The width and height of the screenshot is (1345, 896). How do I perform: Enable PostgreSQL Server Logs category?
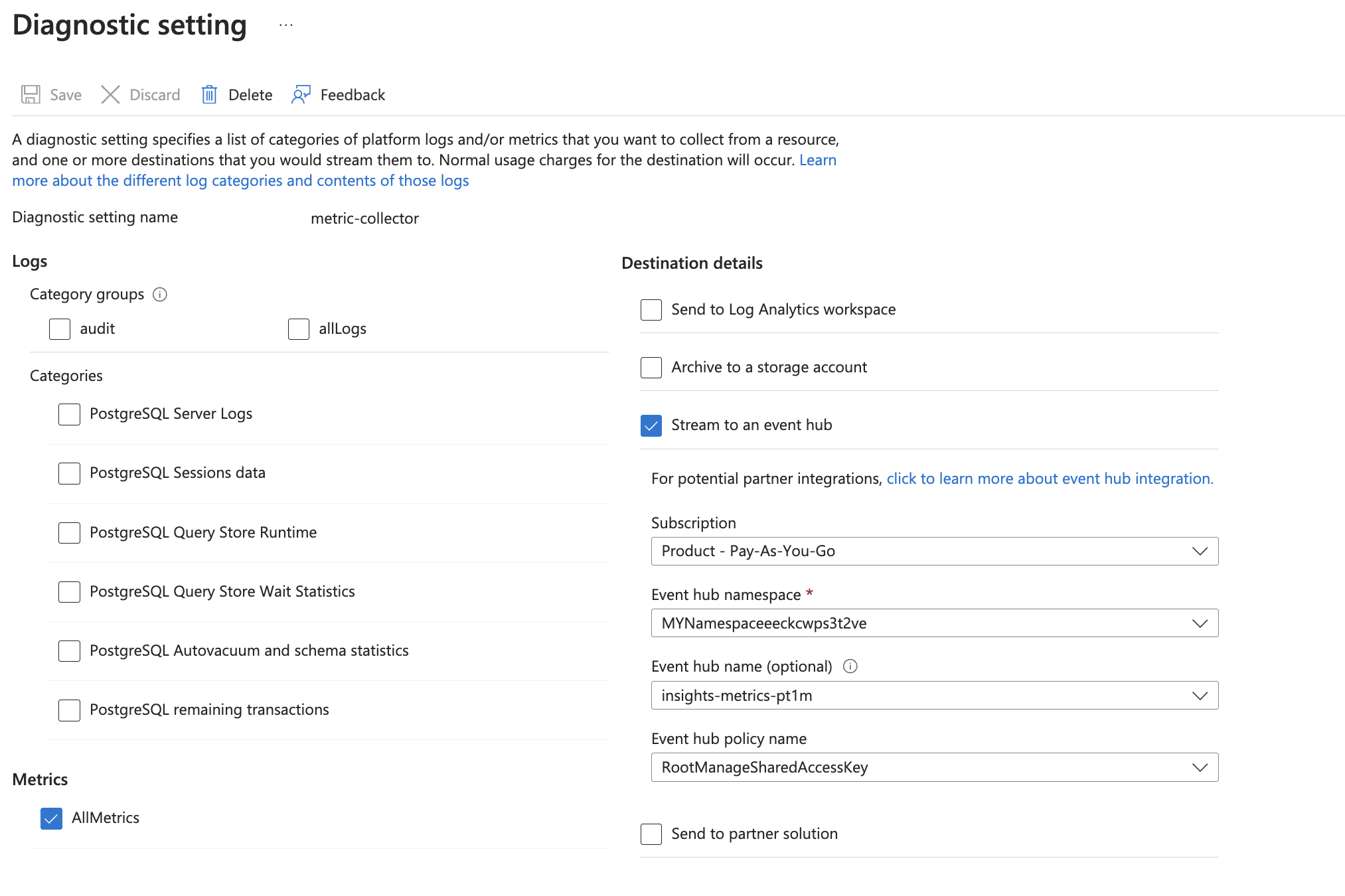[68, 413]
